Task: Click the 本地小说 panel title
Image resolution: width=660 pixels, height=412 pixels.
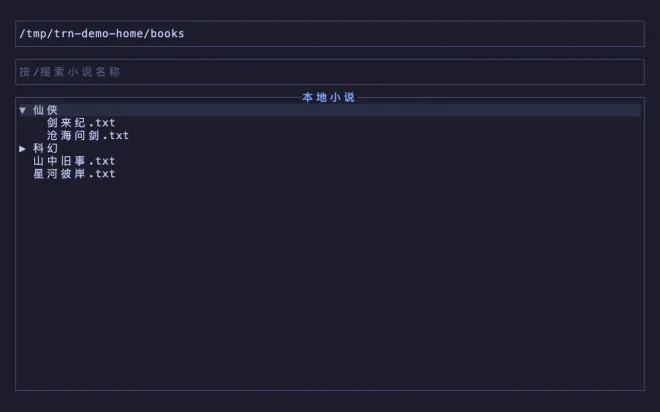Action: [x=329, y=98]
